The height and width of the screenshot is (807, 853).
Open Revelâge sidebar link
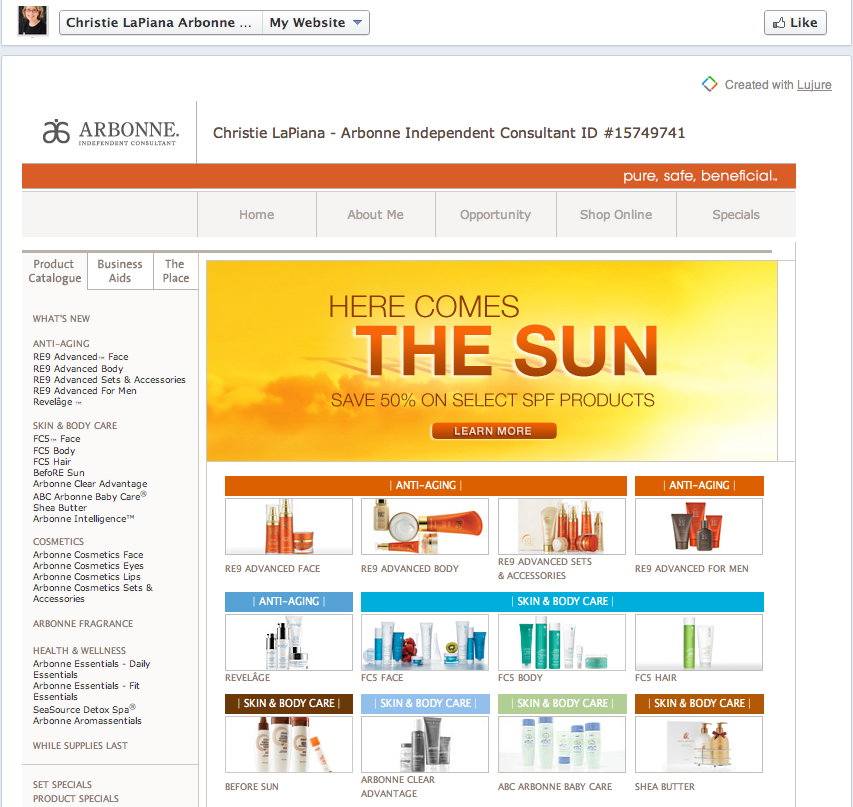click(x=57, y=402)
